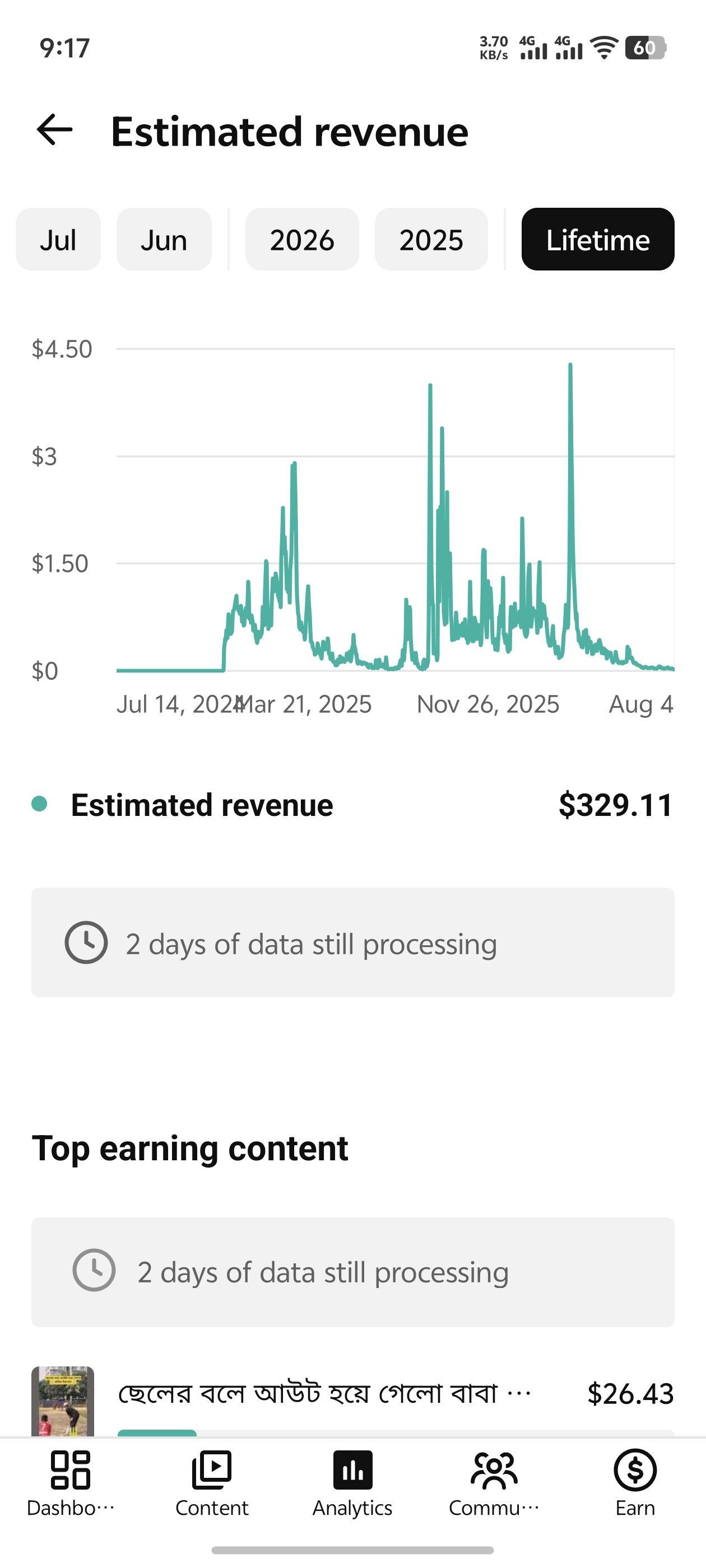Tap the tallest revenue peak on chart
Viewport: 706px width, 1568px height.
click(x=570, y=365)
